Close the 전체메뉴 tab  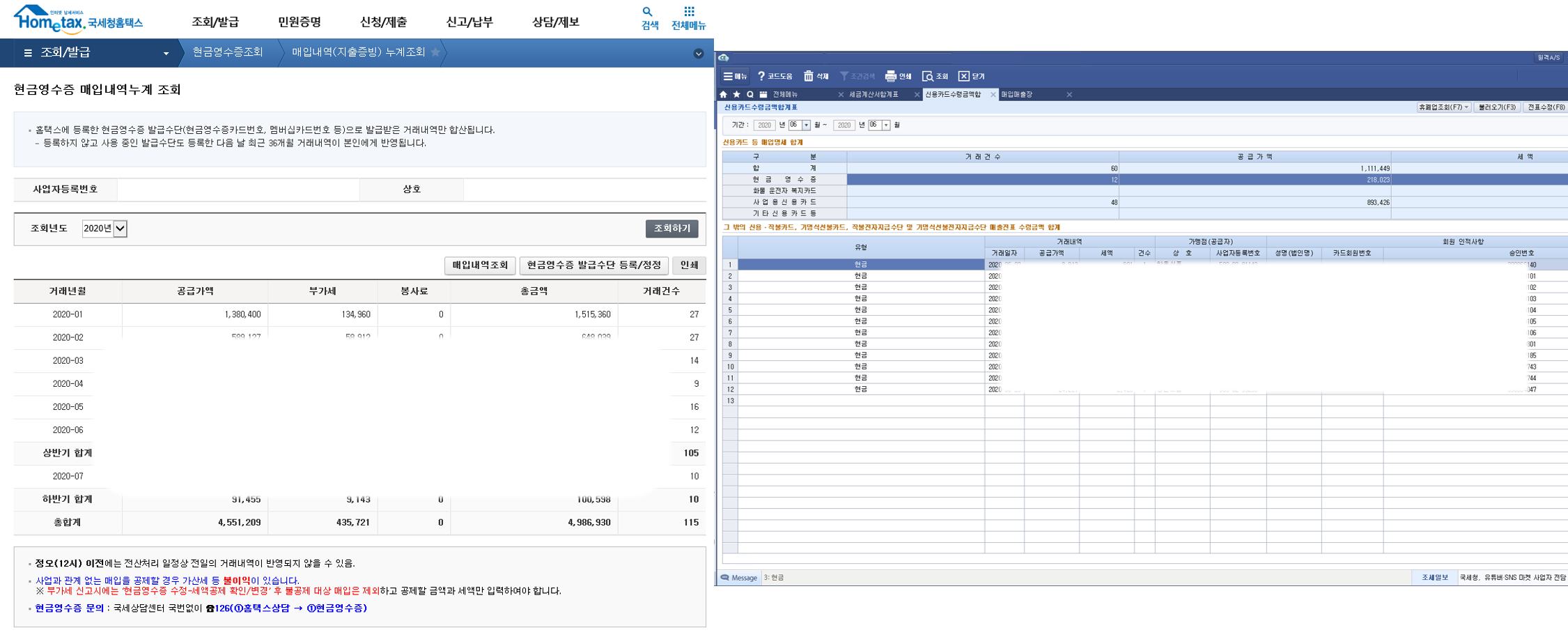pyautogui.click(x=841, y=95)
